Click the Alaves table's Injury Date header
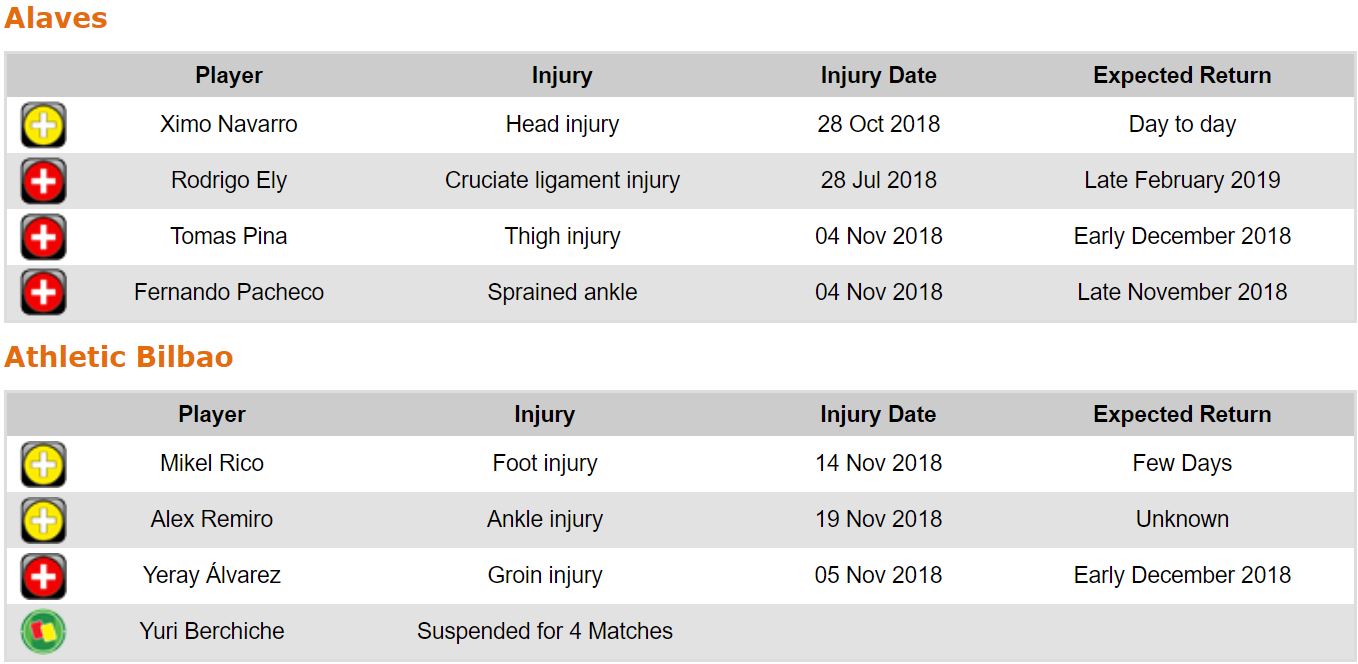Viewport: 1358px width, 664px height. click(878, 75)
